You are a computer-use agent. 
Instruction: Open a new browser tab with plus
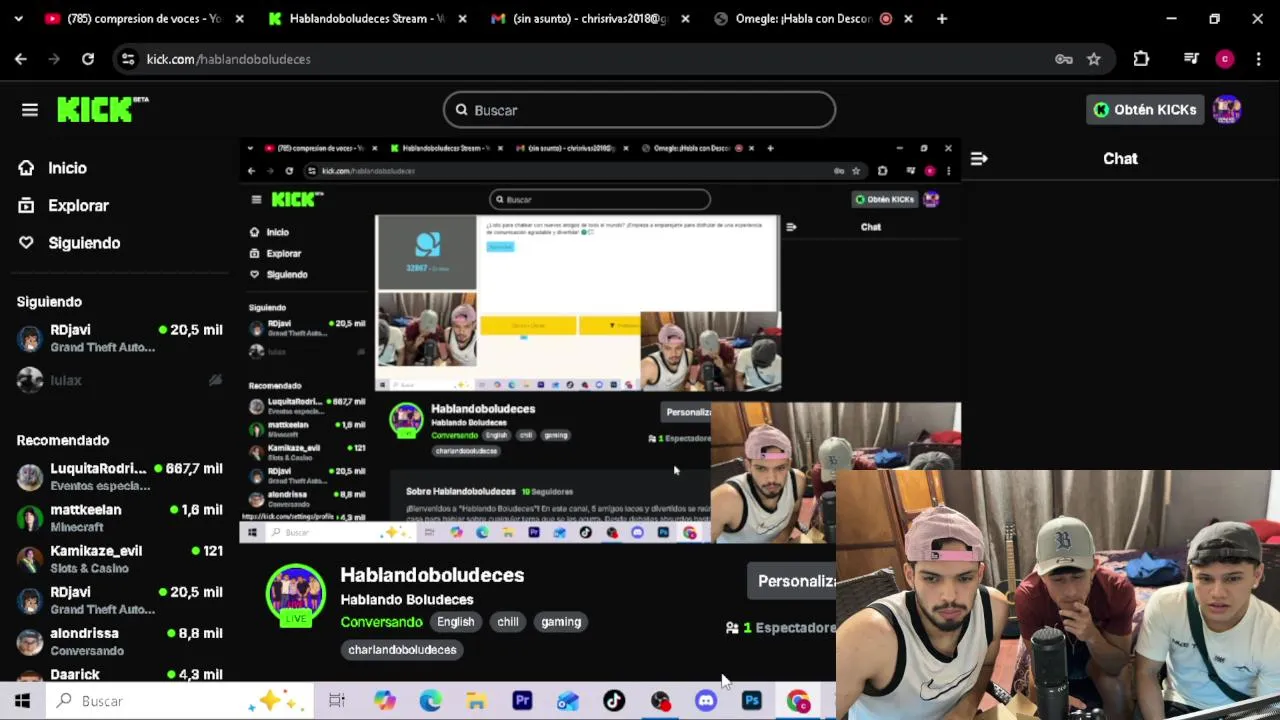(x=942, y=19)
